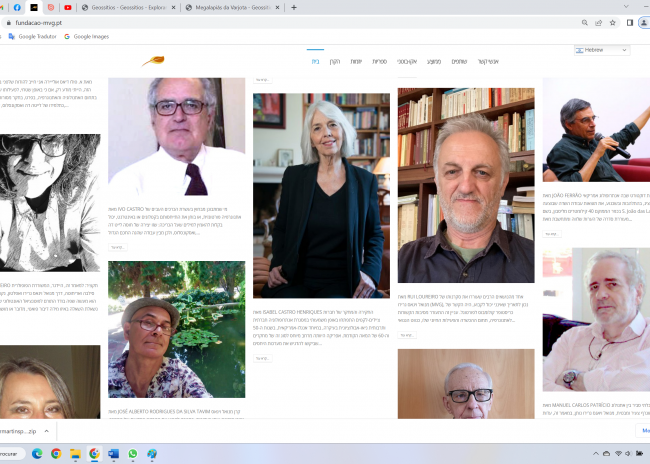
Task: Switch to the Geossítios - Explora tab
Action: click(x=128, y=7)
